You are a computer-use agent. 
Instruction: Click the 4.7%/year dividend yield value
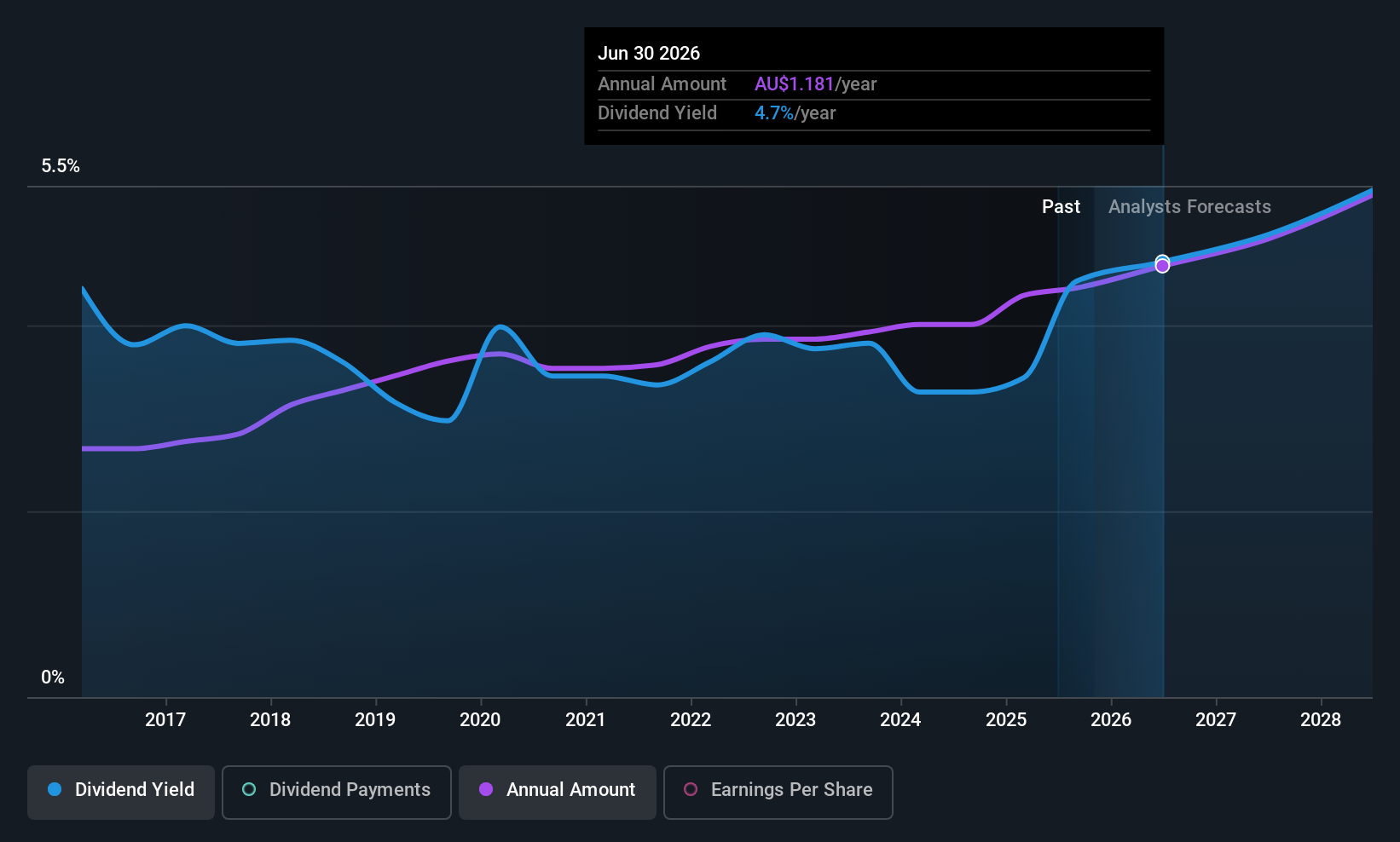click(795, 113)
